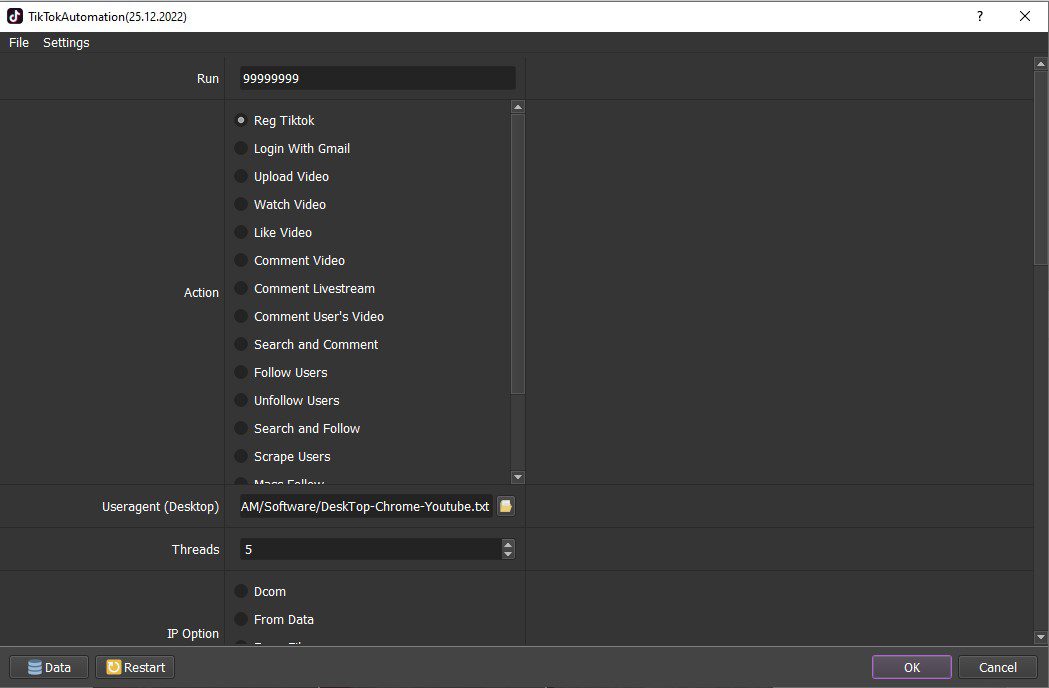Click the Data button with database icon
Image resolution: width=1049 pixels, height=688 pixels.
[49, 667]
